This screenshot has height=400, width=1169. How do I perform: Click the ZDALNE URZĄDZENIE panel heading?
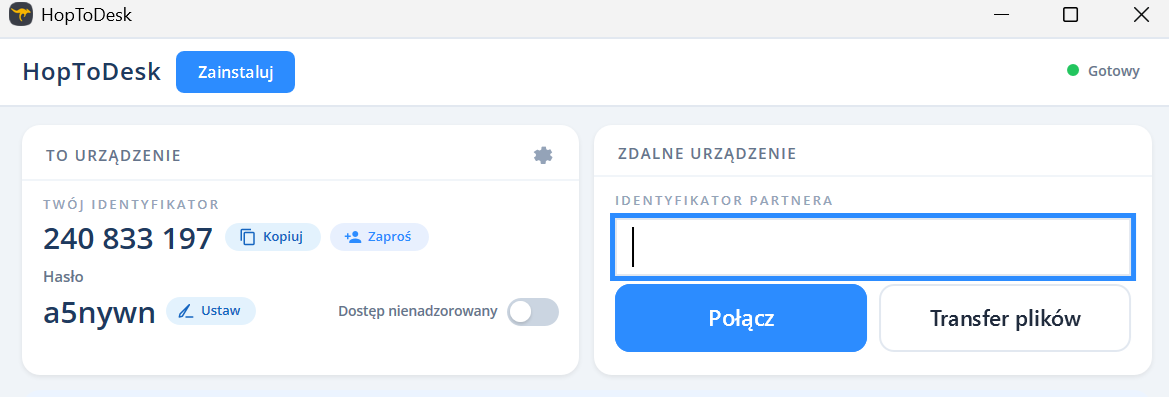click(707, 154)
